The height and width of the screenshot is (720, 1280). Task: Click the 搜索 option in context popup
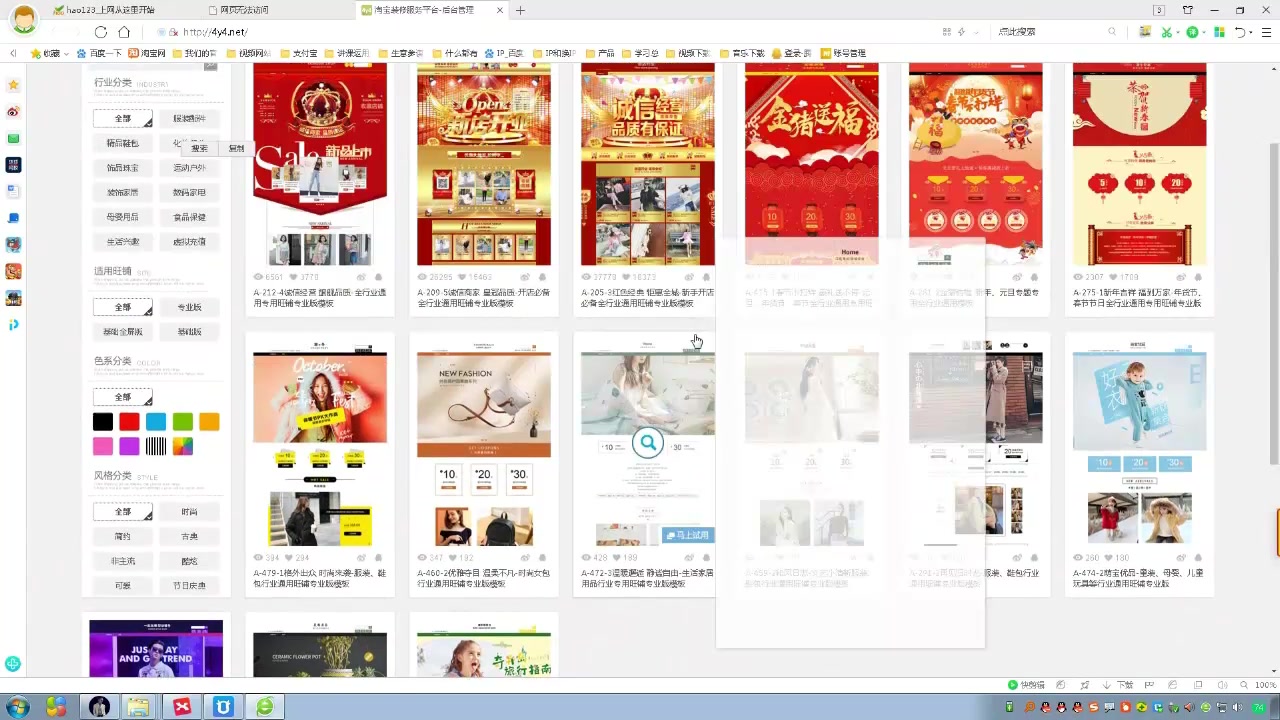pos(200,148)
